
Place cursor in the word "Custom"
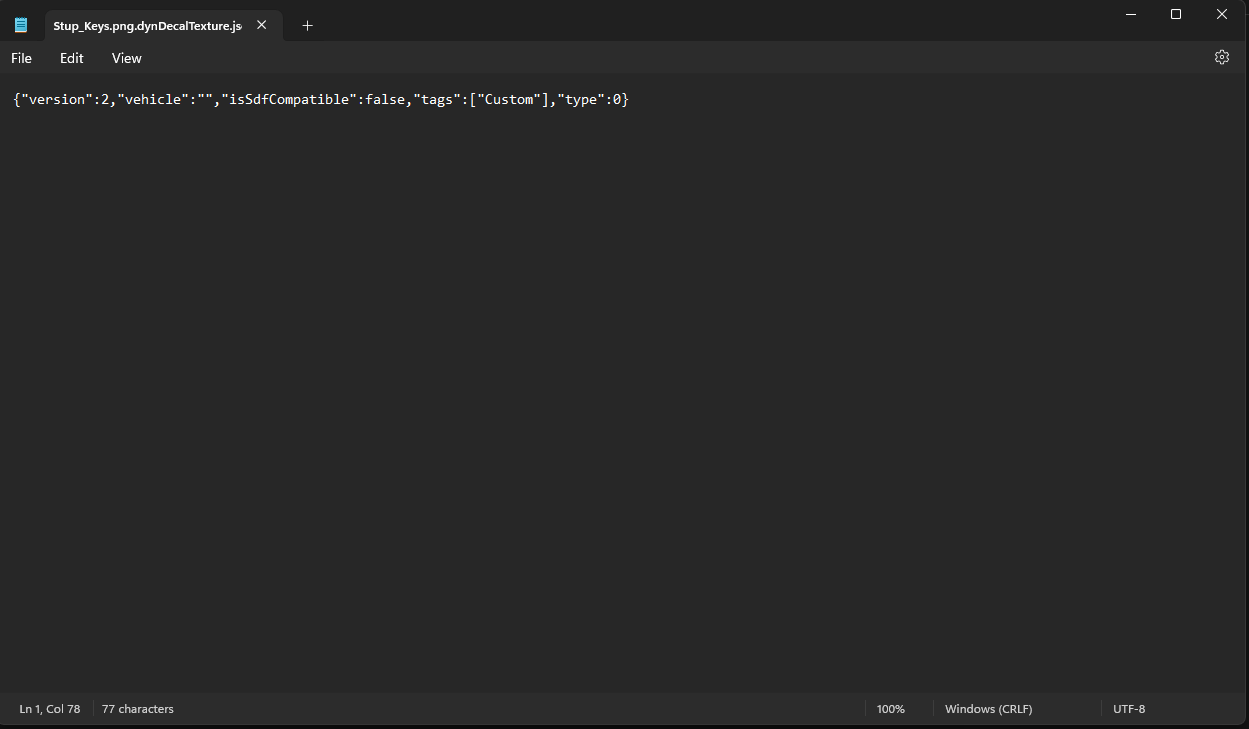point(509,100)
